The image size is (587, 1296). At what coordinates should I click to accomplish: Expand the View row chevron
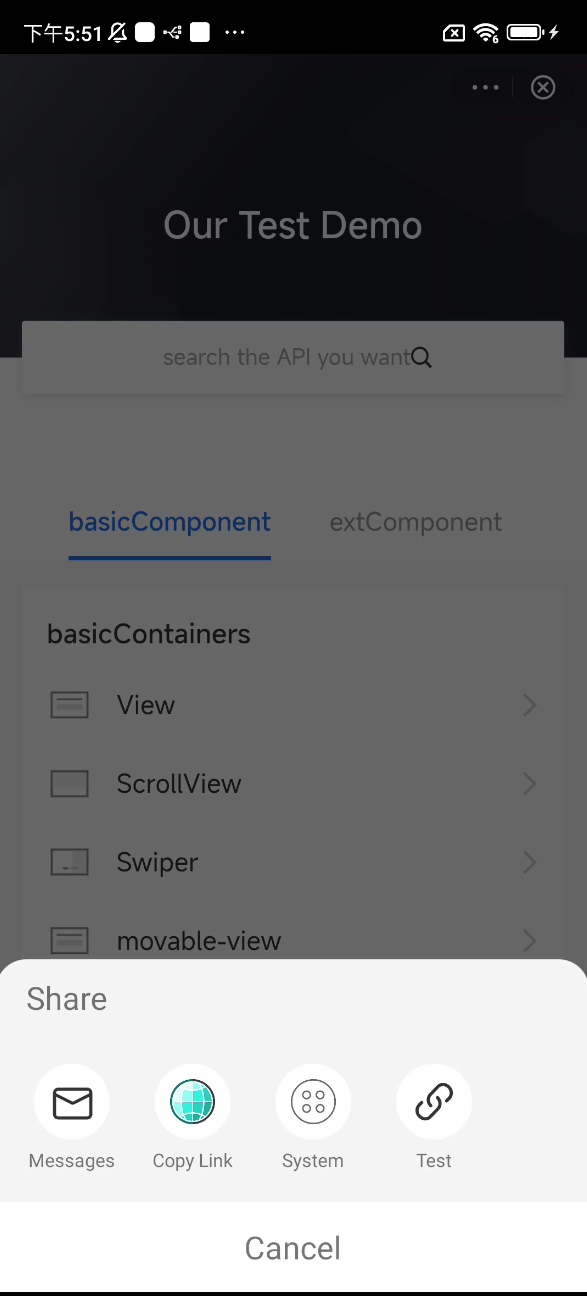[529, 704]
